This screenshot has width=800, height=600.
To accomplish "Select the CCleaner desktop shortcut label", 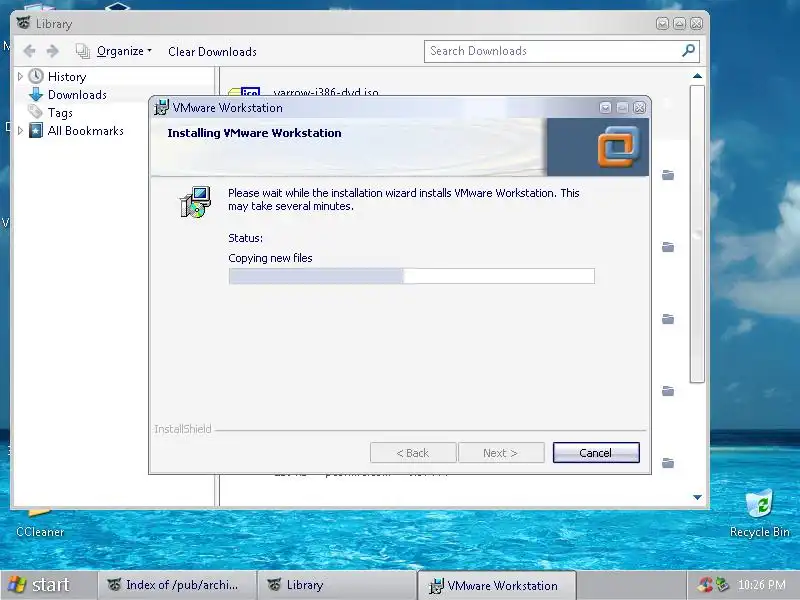I will point(40,532).
